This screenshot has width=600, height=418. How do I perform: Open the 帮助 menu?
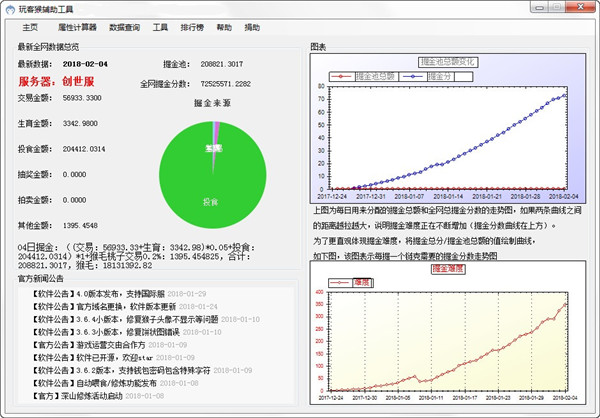[224, 28]
